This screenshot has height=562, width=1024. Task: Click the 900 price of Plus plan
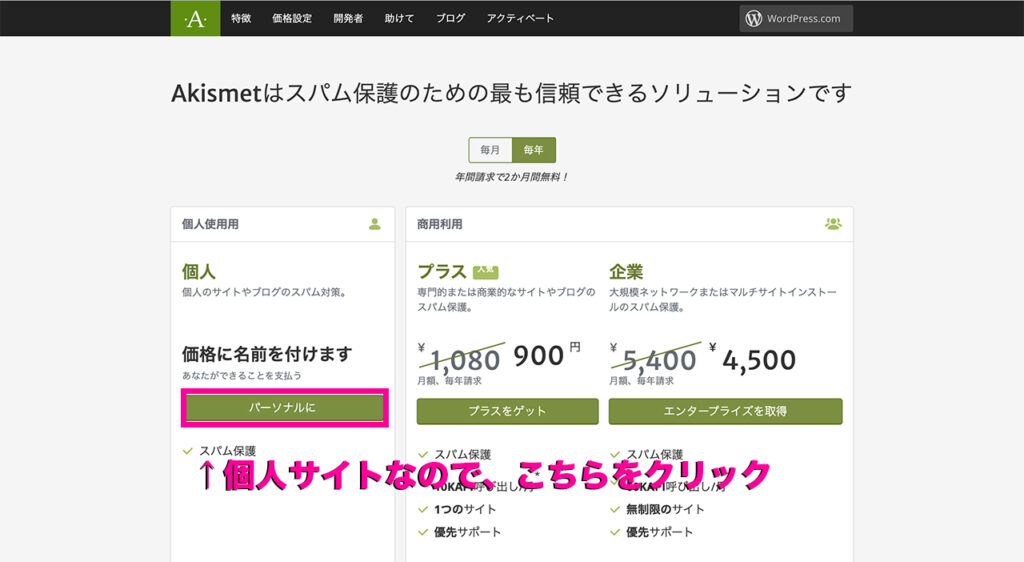(x=538, y=356)
